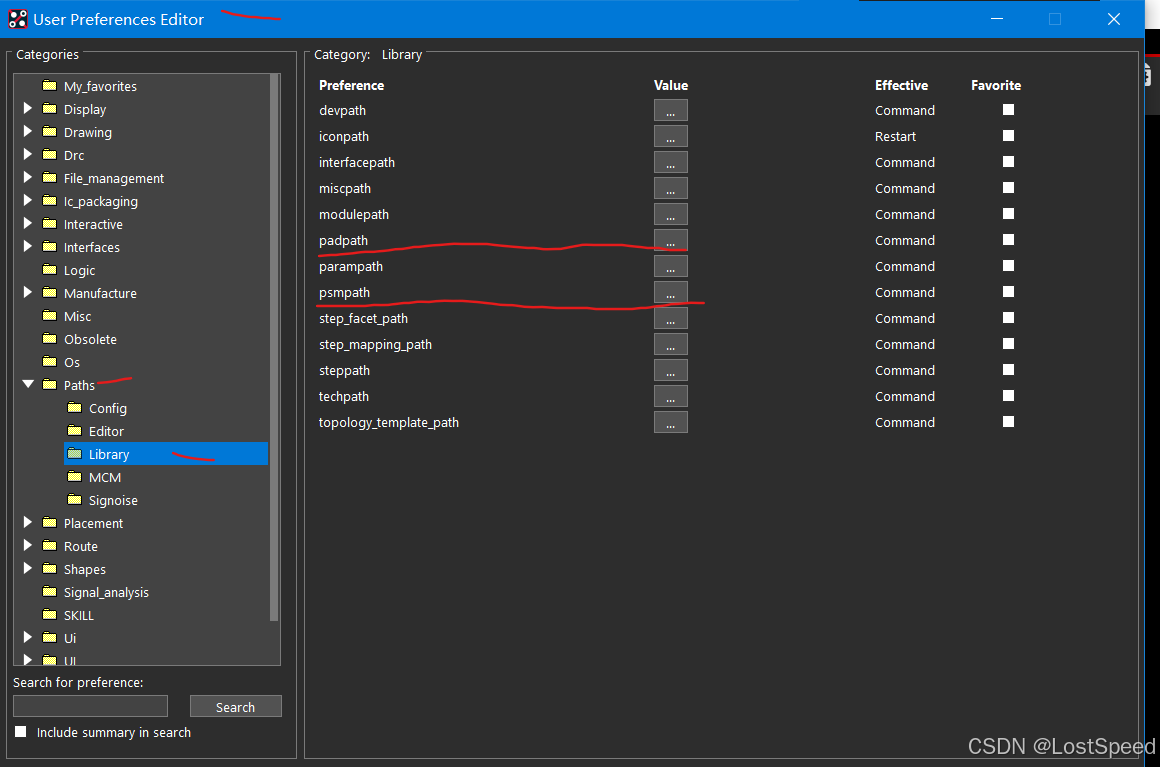
Task: Mark interfacepath as favorite
Action: pos(1008,161)
